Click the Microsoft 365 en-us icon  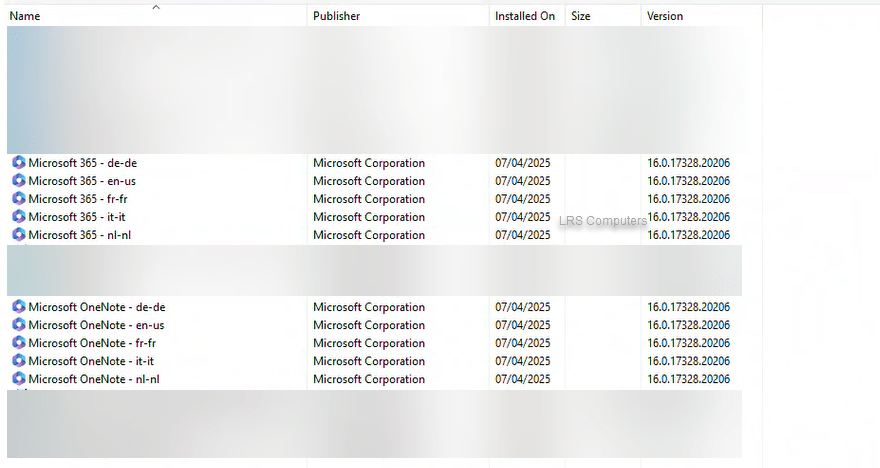point(18,181)
